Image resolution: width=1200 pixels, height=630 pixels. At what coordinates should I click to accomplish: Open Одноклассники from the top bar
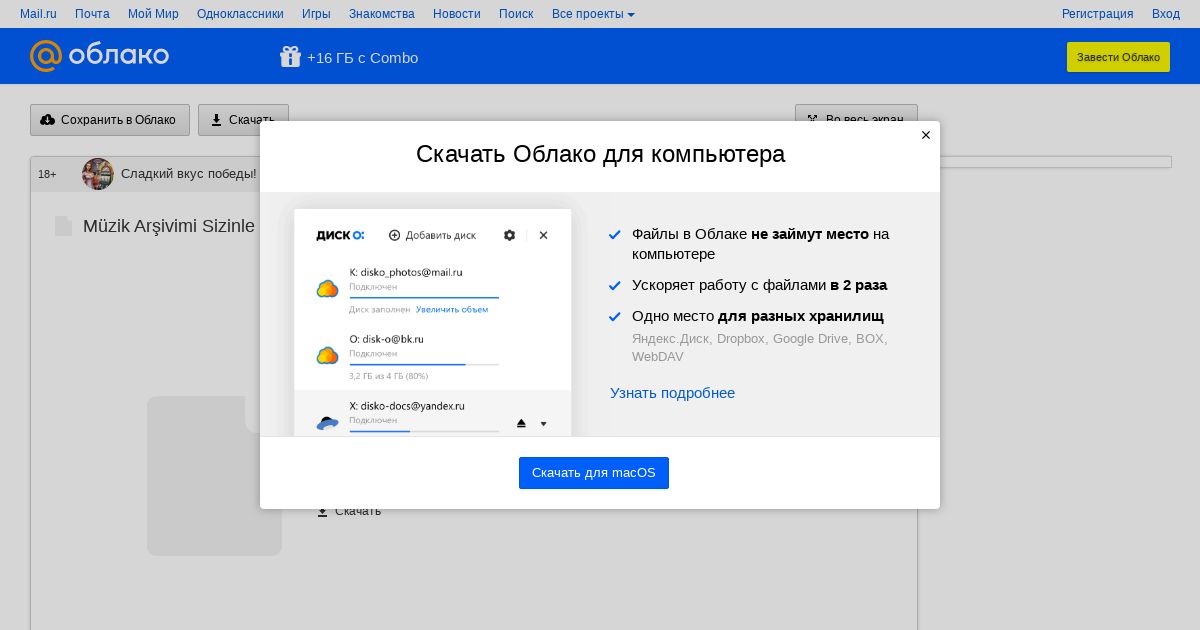pos(240,14)
